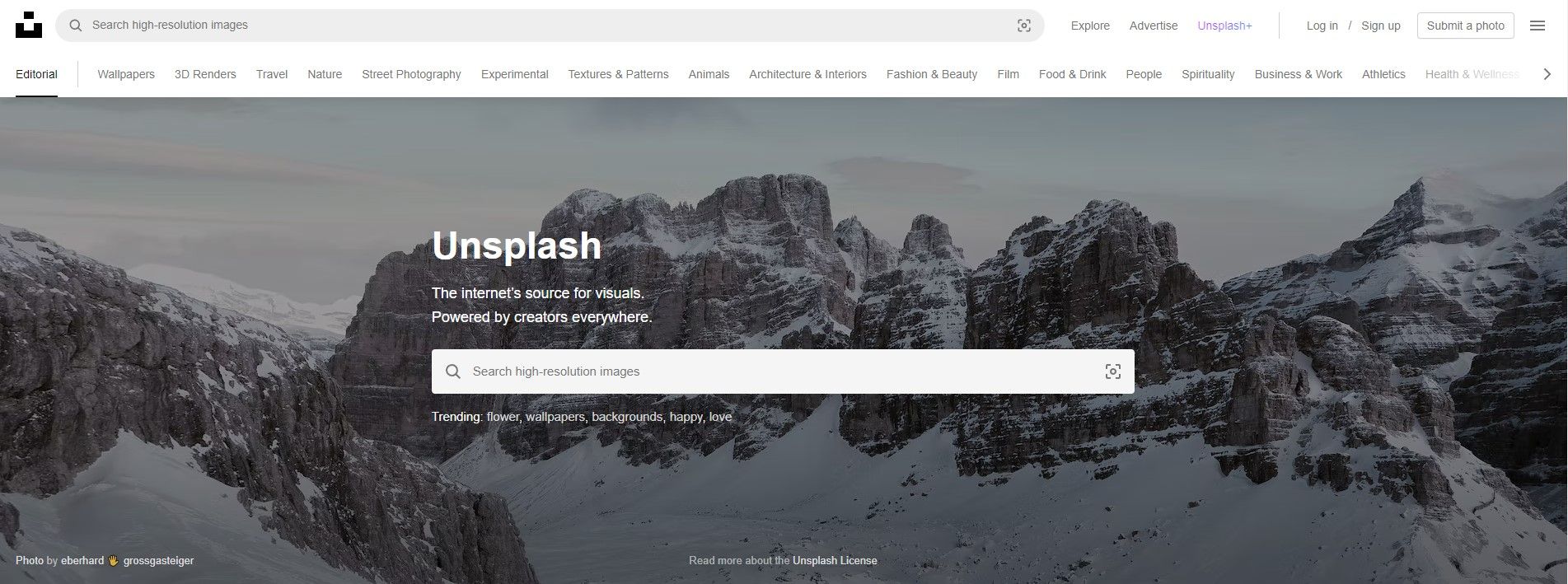Image resolution: width=1568 pixels, height=584 pixels.
Task: Click Sign up
Action: point(1381,26)
